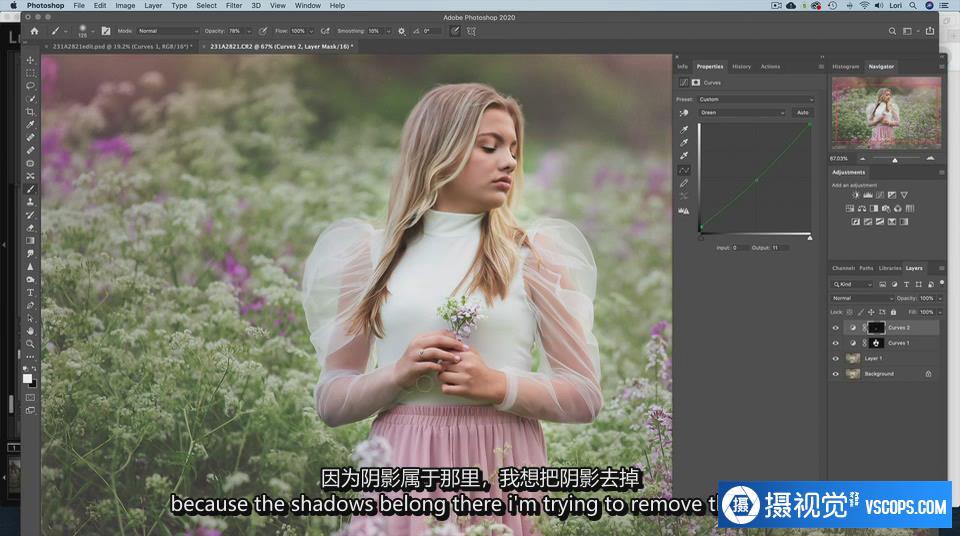Click the on-image adjustment hand tool in Curves
The image size is (960, 536).
tap(684, 113)
